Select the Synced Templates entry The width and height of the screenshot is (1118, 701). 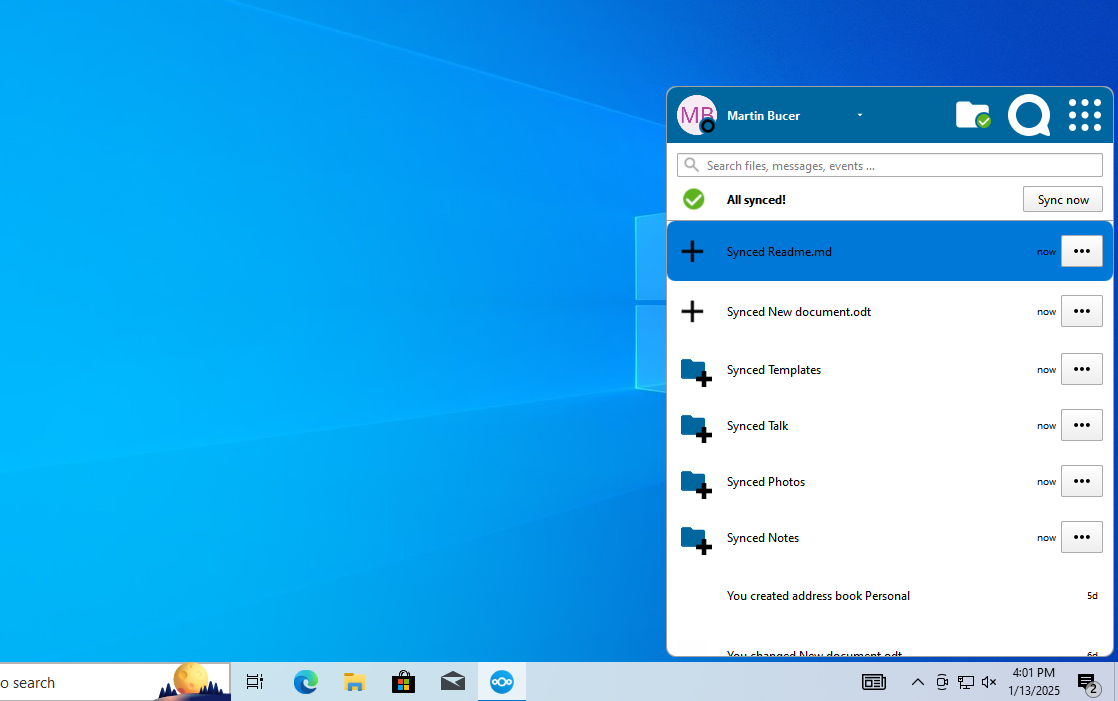(889, 369)
